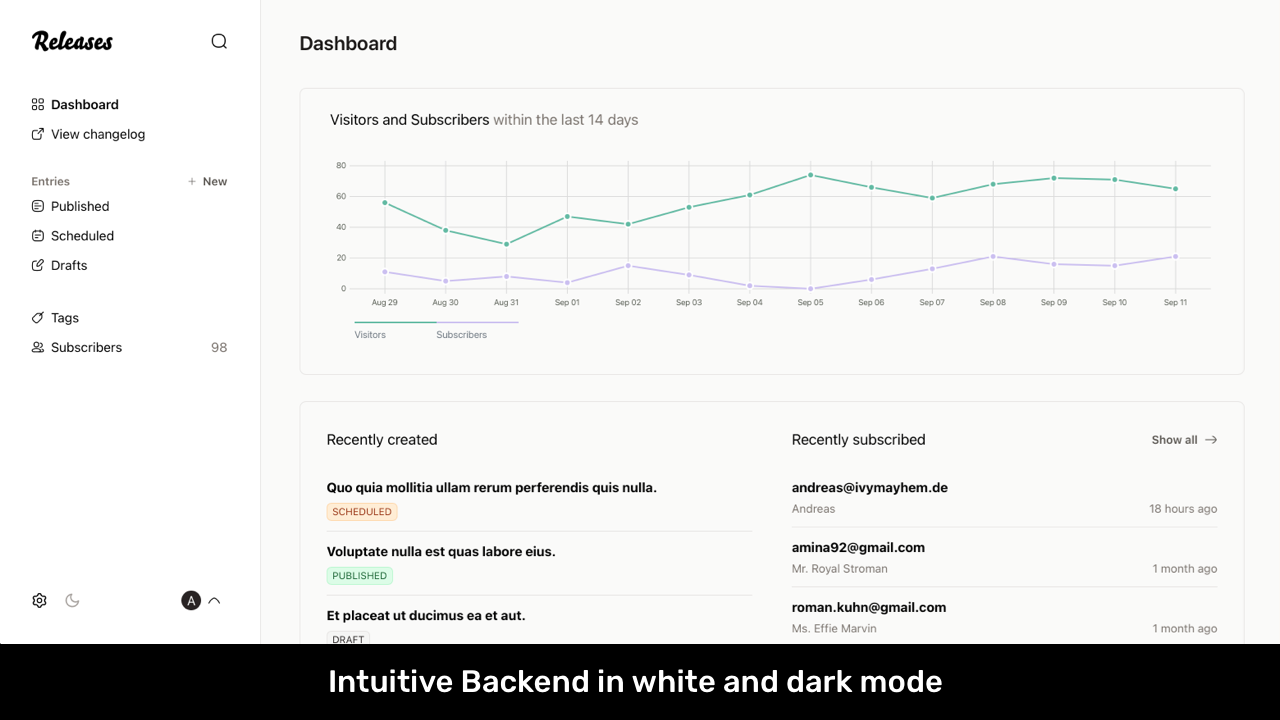
Task: Click the Entries section label
Action: point(50,181)
